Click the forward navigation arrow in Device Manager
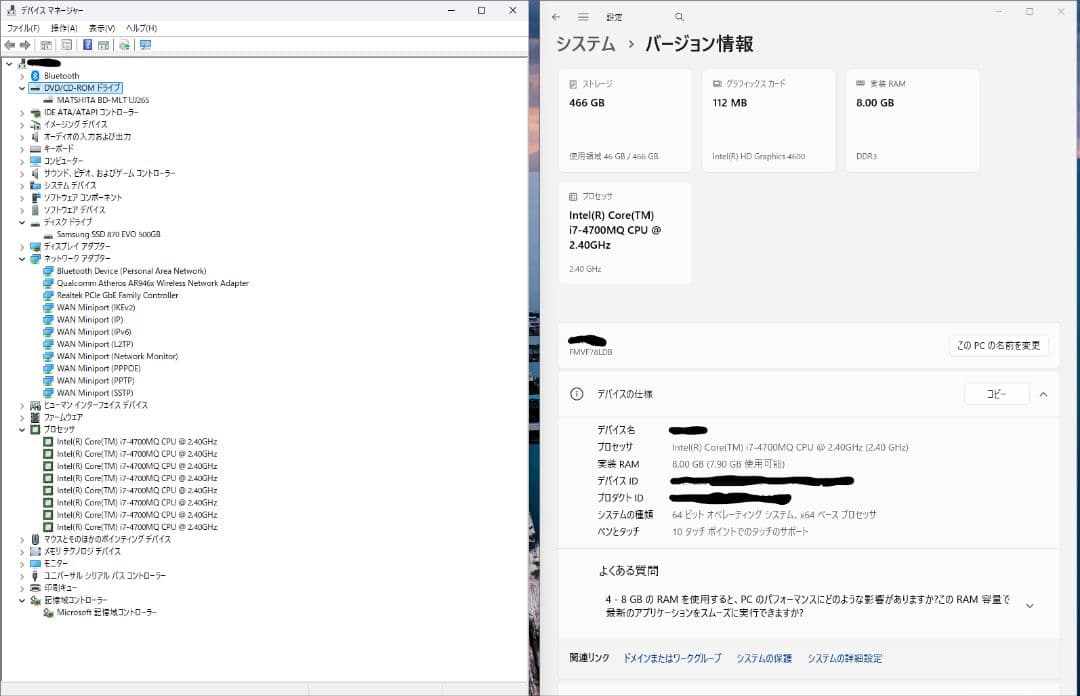The height and width of the screenshot is (696, 1080). pos(25,45)
